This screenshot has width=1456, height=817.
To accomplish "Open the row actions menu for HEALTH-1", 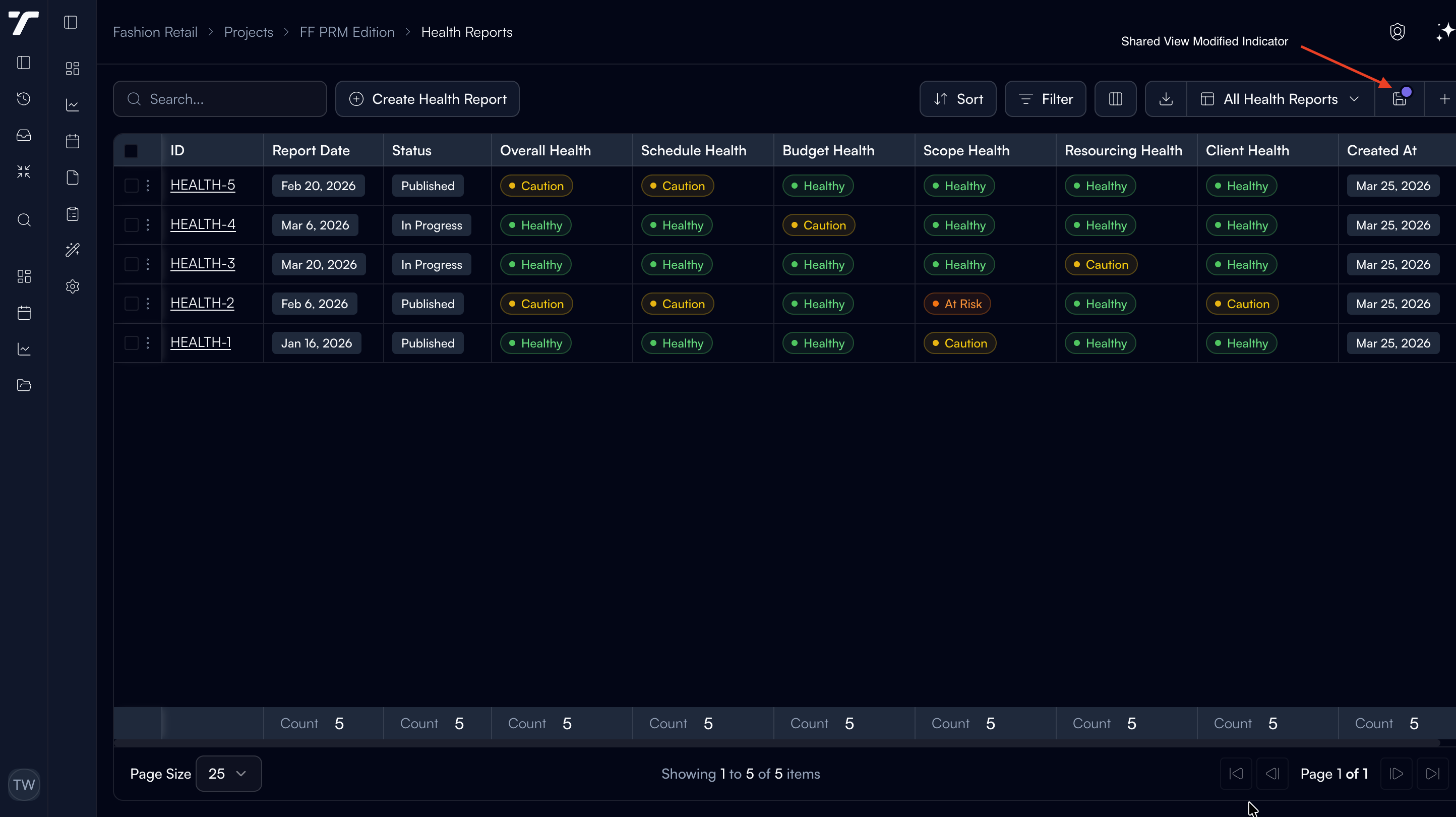I will (x=148, y=342).
